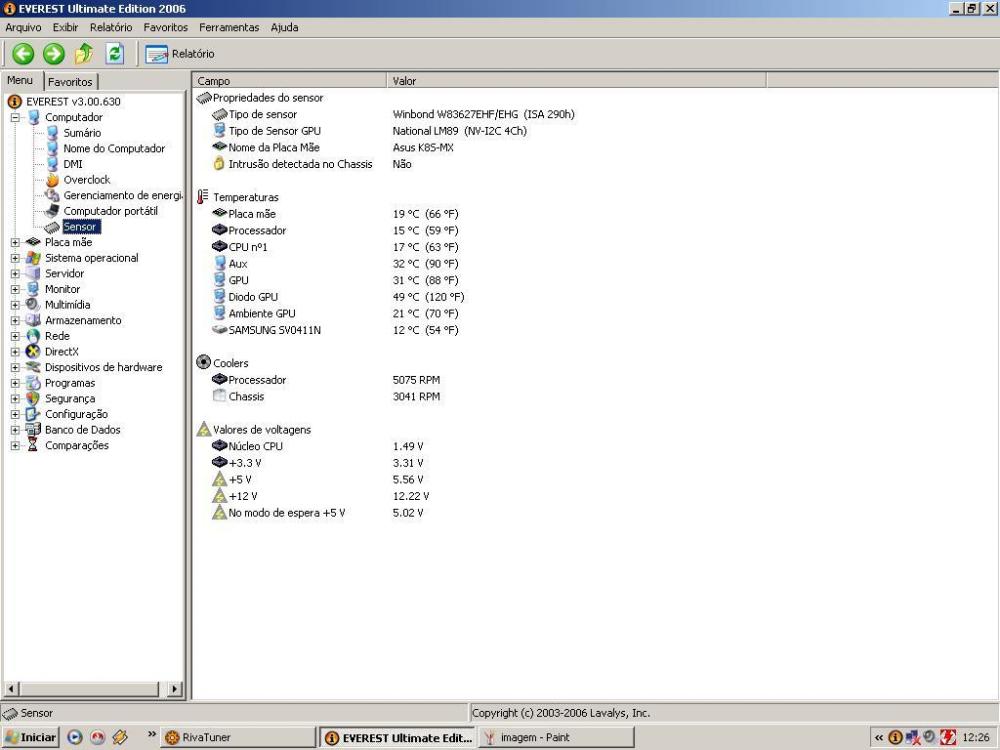This screenshot has height=750, width=1000.
Task: Expand the Armazenamento tree node
Action: [x=16, y=321]
